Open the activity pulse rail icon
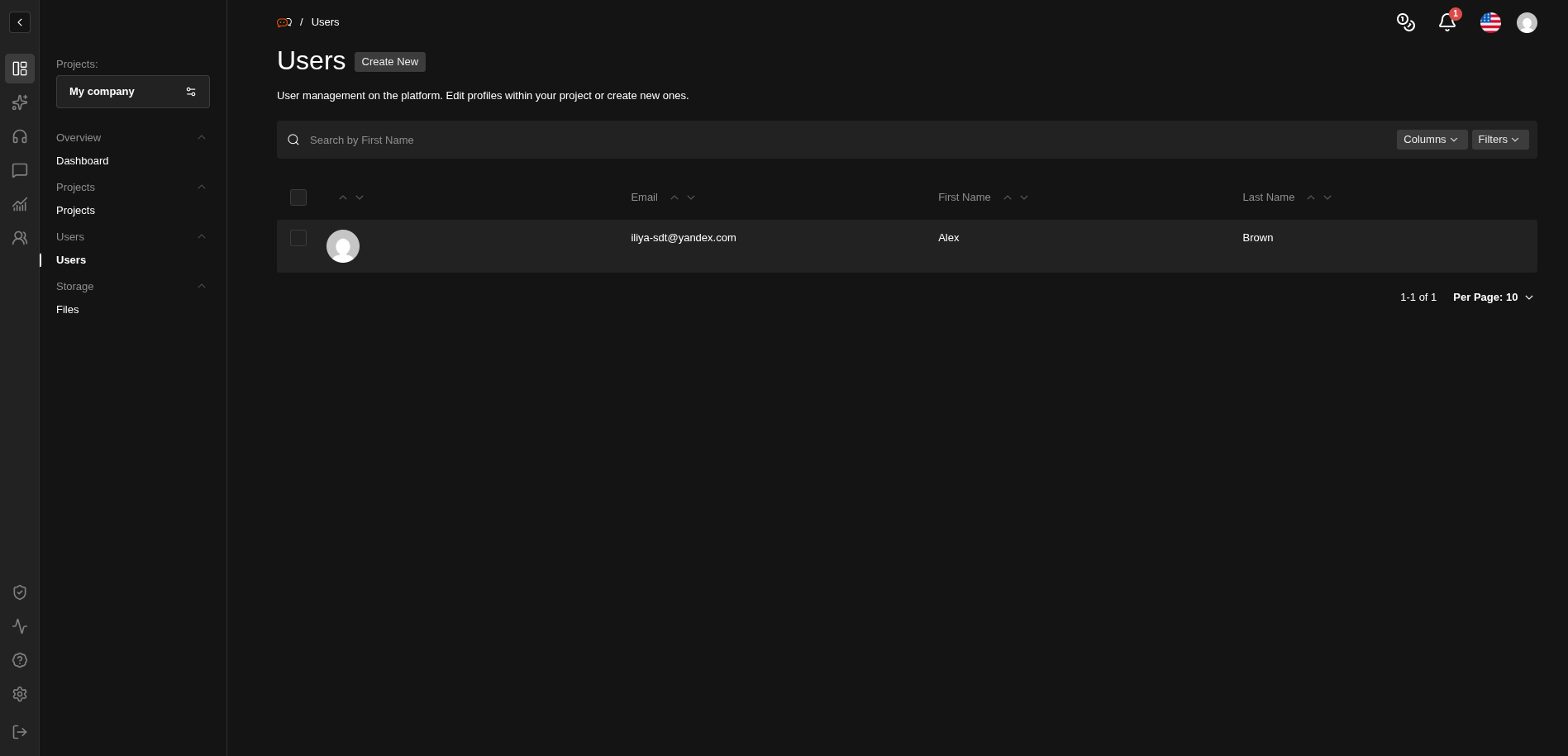Viewport: 1568px width, 756px height. [20, 626]
